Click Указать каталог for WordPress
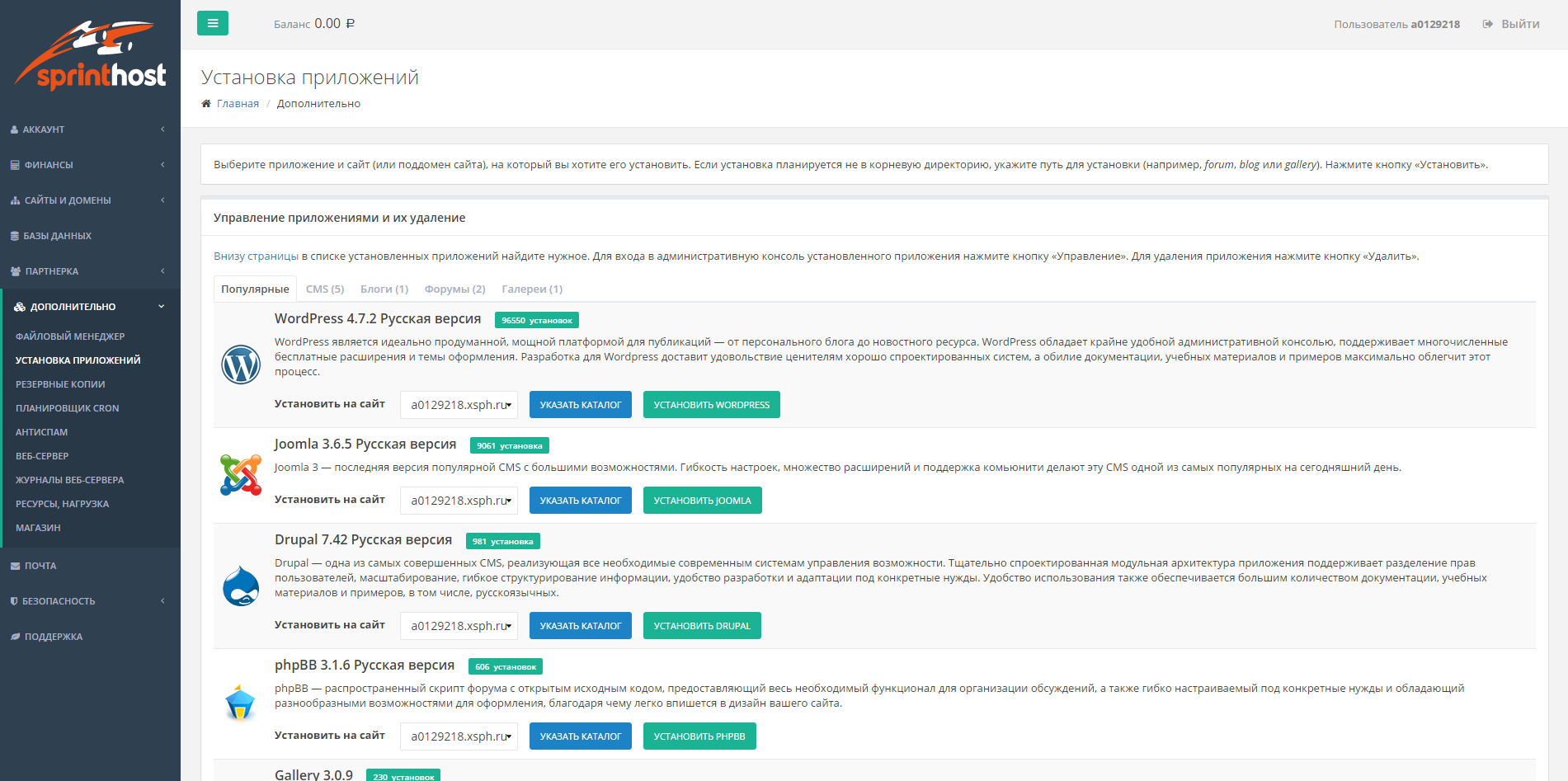The height and width of the screenshot is (781, 1568). [581, 405]
